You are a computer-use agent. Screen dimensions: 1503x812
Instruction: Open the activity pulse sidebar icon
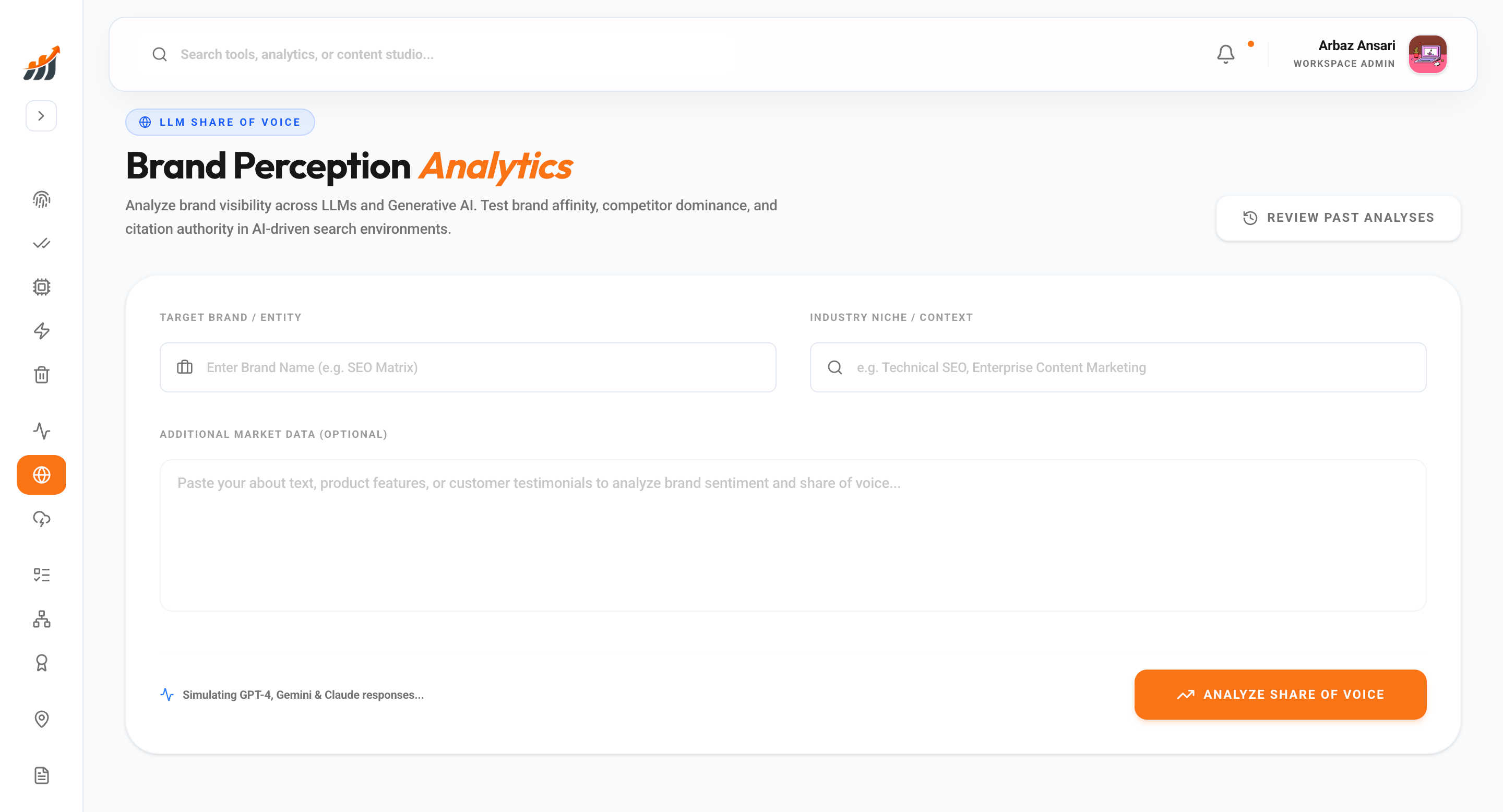[x=41, y=431]
